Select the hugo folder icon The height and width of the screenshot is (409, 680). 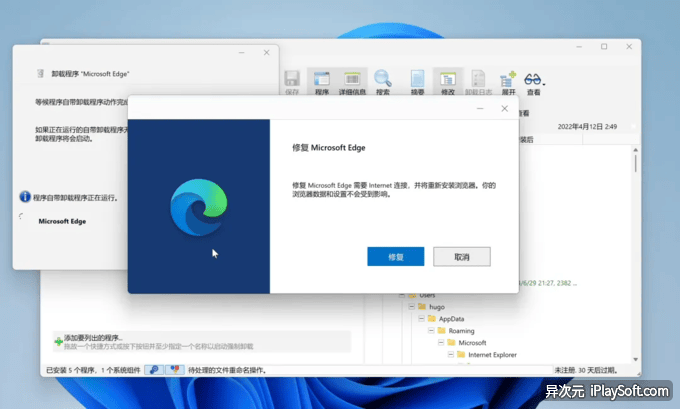click(x=422, y=307)
